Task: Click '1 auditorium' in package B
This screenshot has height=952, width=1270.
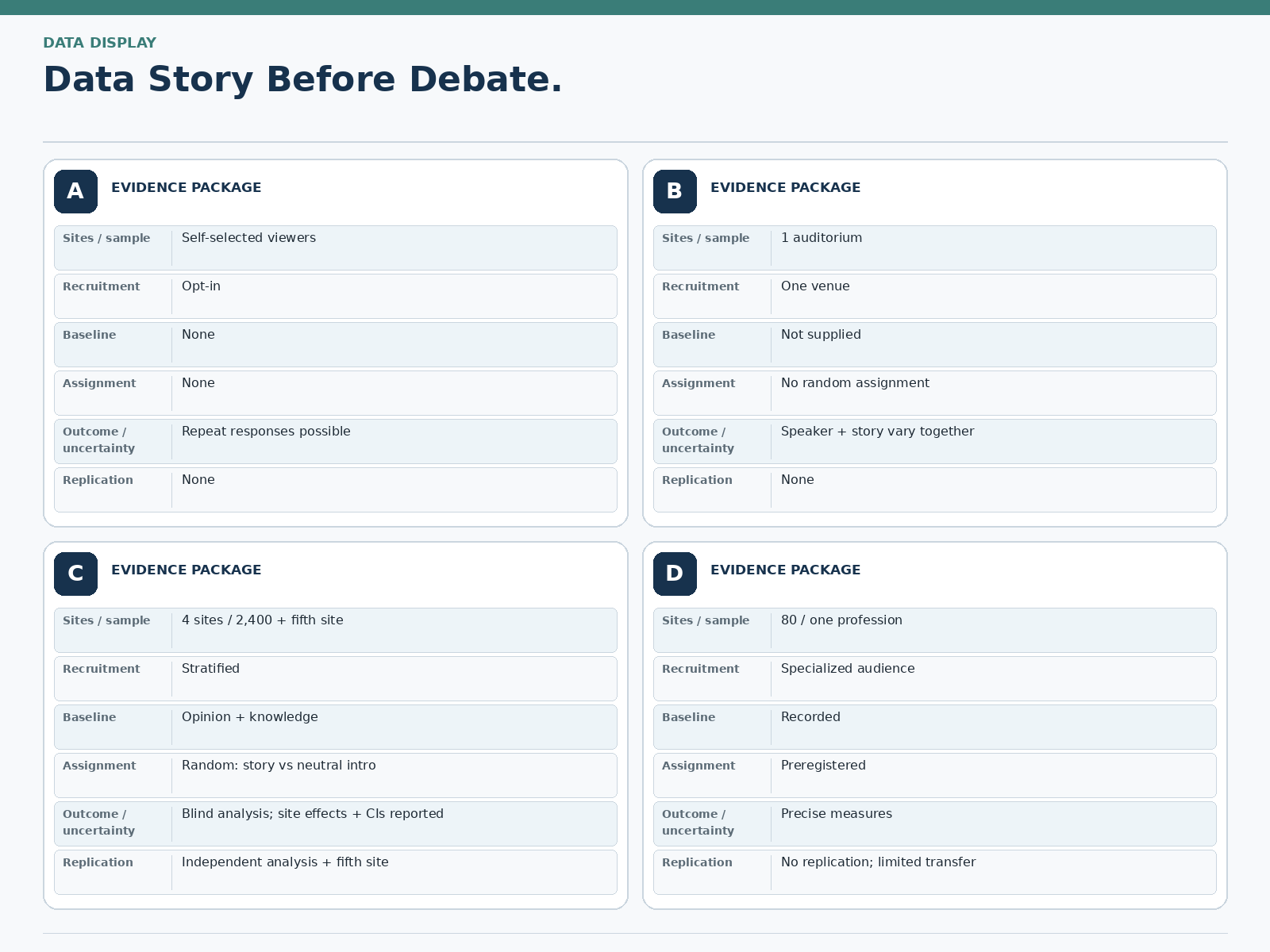Action: point(822,238)
